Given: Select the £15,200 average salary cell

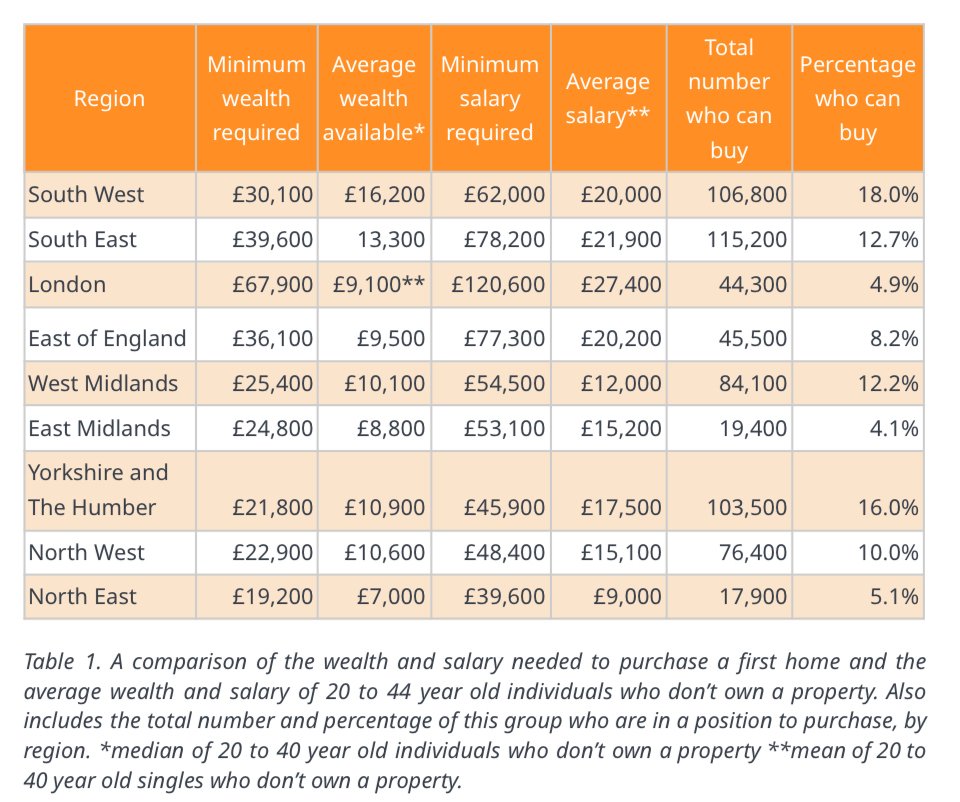Looking at the screenshot, I should tap(620, 429).
